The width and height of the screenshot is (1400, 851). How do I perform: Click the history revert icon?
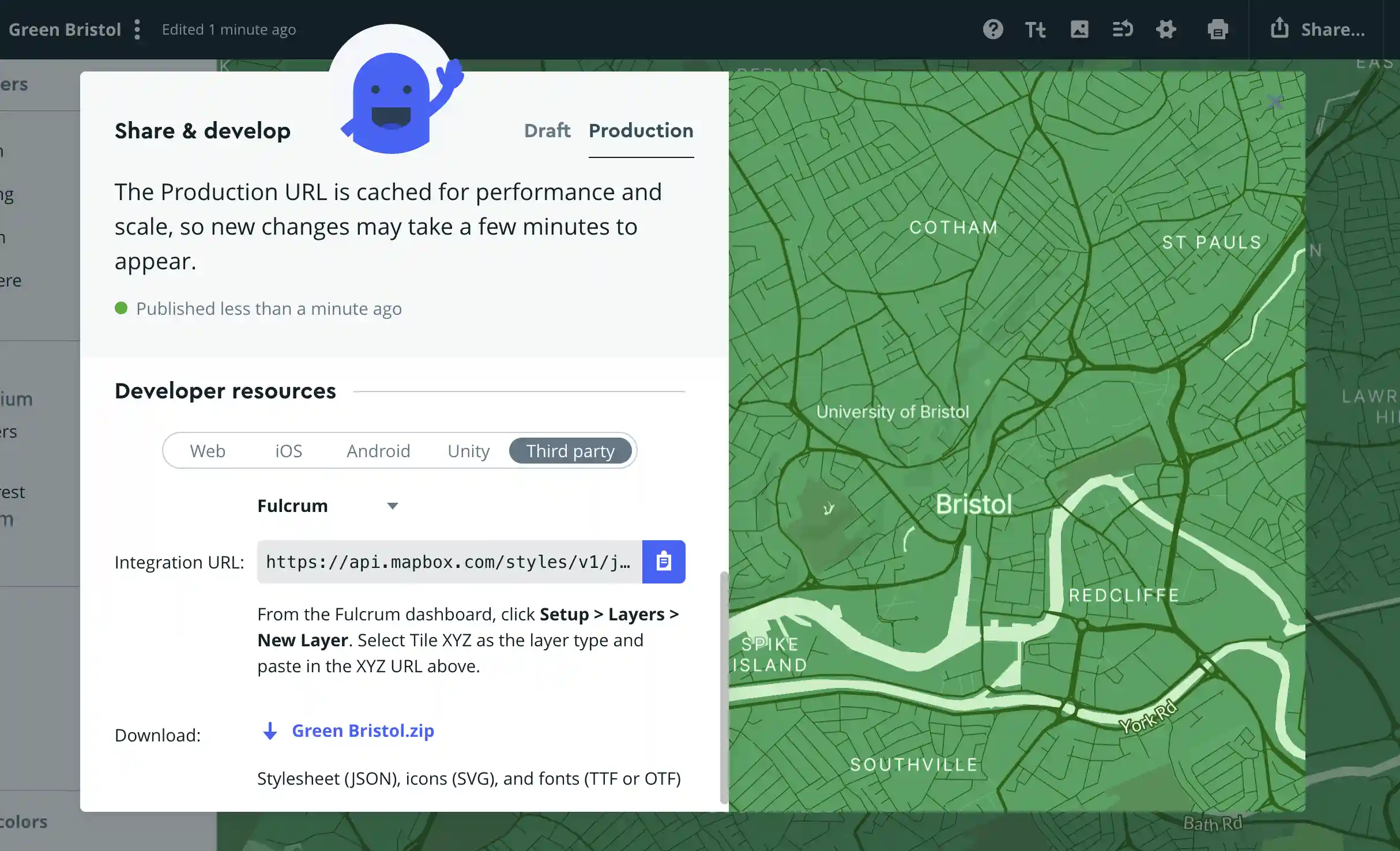(x=1123, y=29)
